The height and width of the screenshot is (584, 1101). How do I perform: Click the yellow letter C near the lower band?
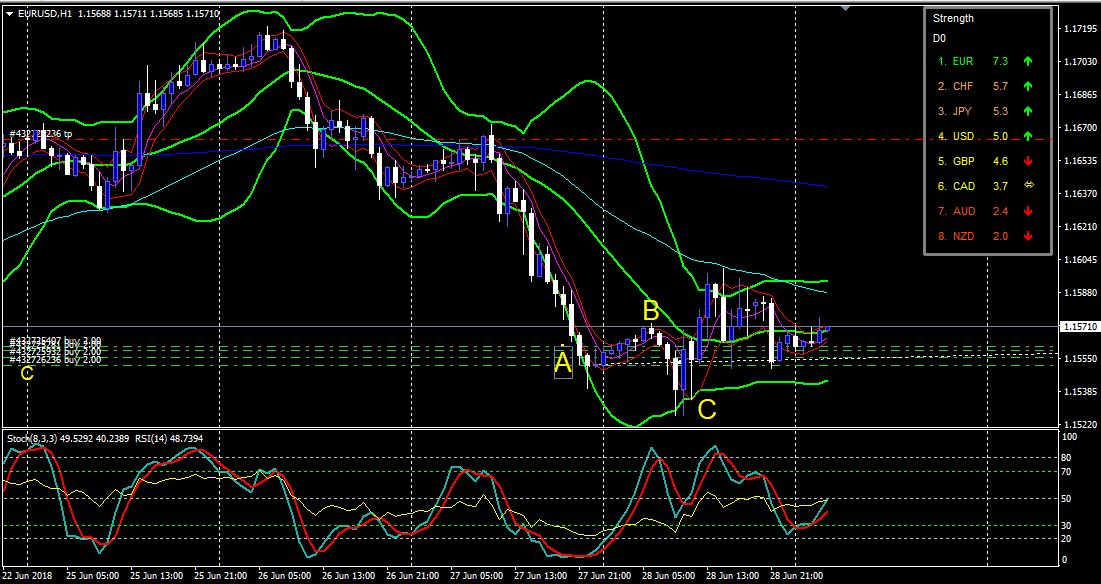coord(708,408)
